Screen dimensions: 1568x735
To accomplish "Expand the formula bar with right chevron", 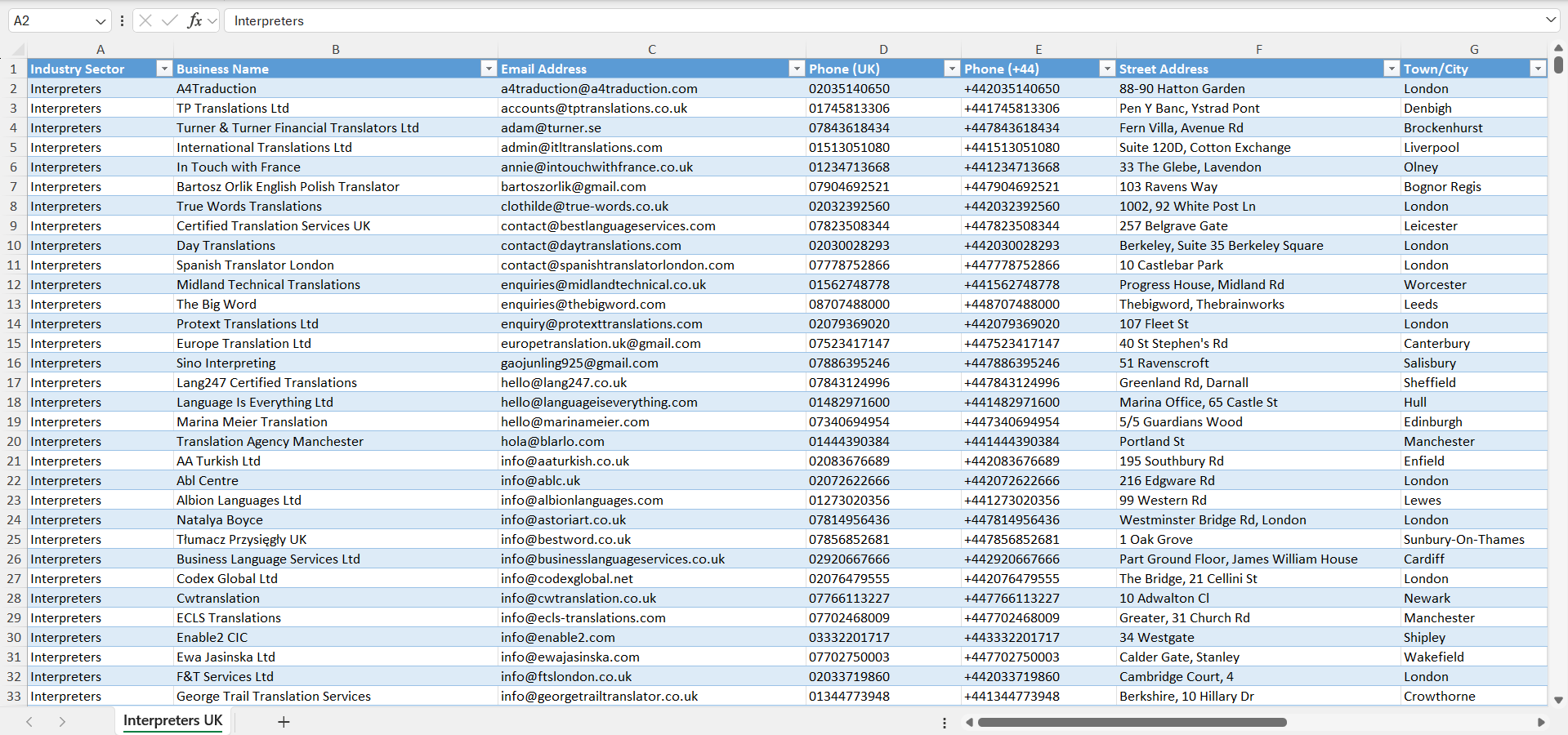I will [x=1550, y=20].
